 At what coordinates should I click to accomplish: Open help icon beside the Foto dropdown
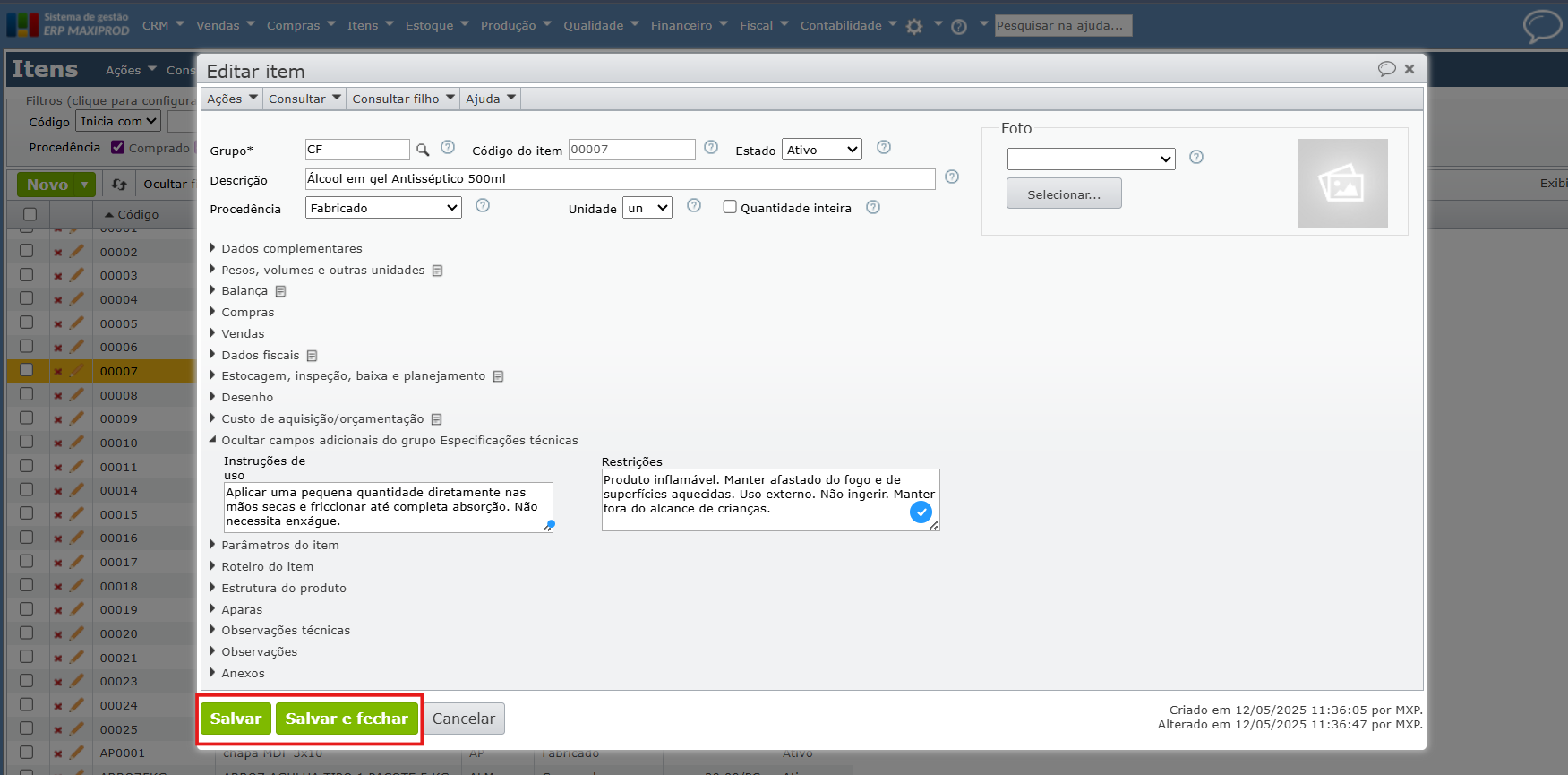(1196, 158)
